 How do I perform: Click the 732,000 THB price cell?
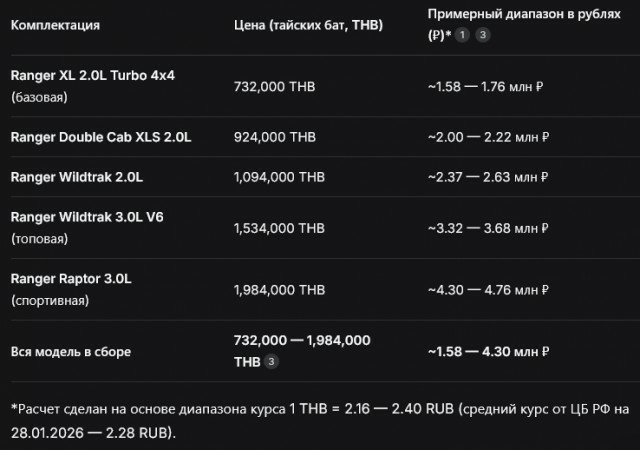[273, 87]
